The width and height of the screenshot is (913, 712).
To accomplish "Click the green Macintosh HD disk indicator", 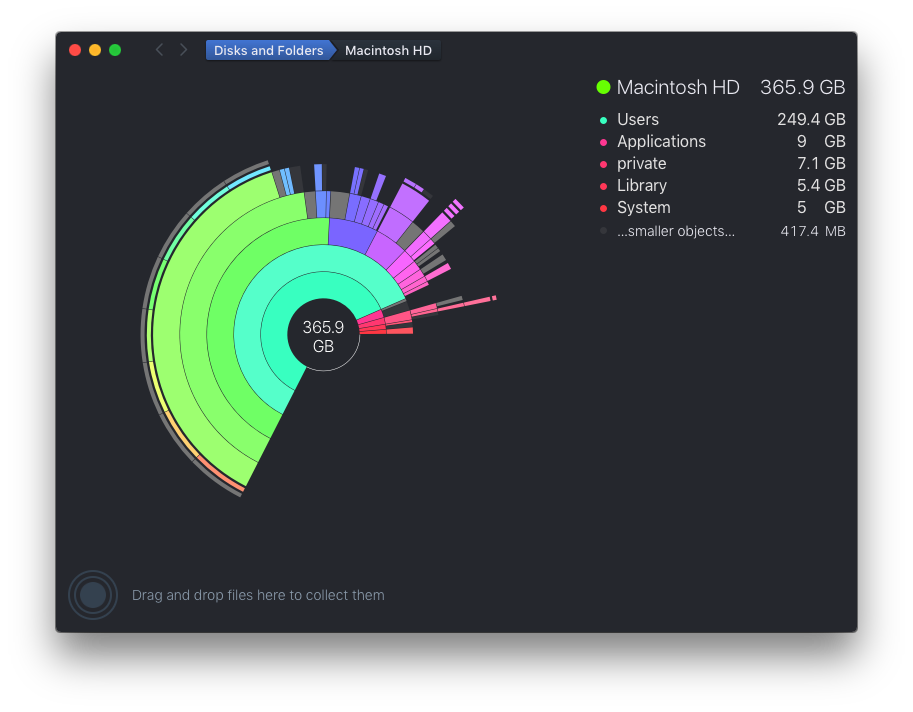I will pos(603,87).
